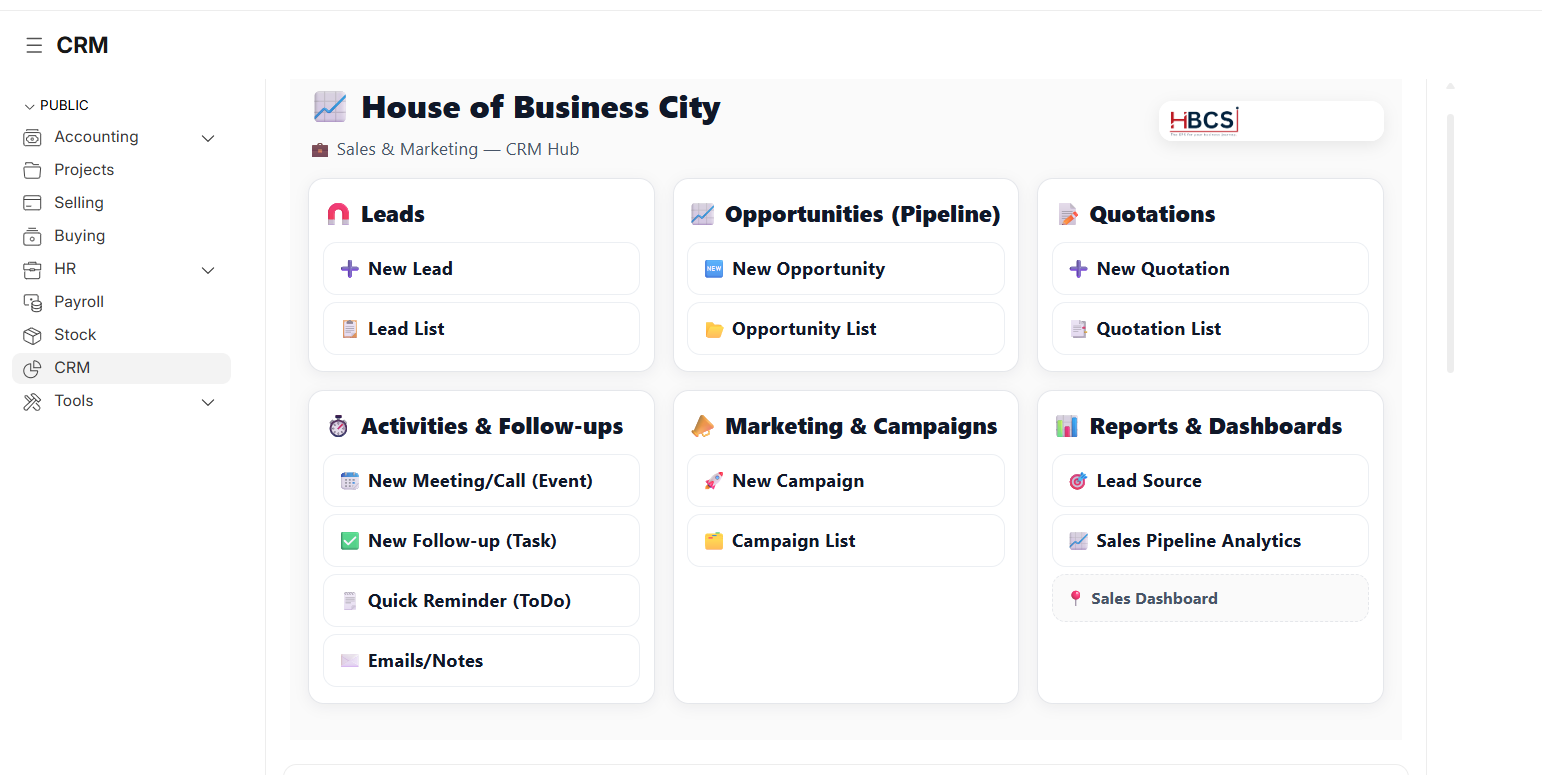Select the Projects folder icon in sidebar
This screenshot has width=1542, height=775.
[x=33, y=170]
